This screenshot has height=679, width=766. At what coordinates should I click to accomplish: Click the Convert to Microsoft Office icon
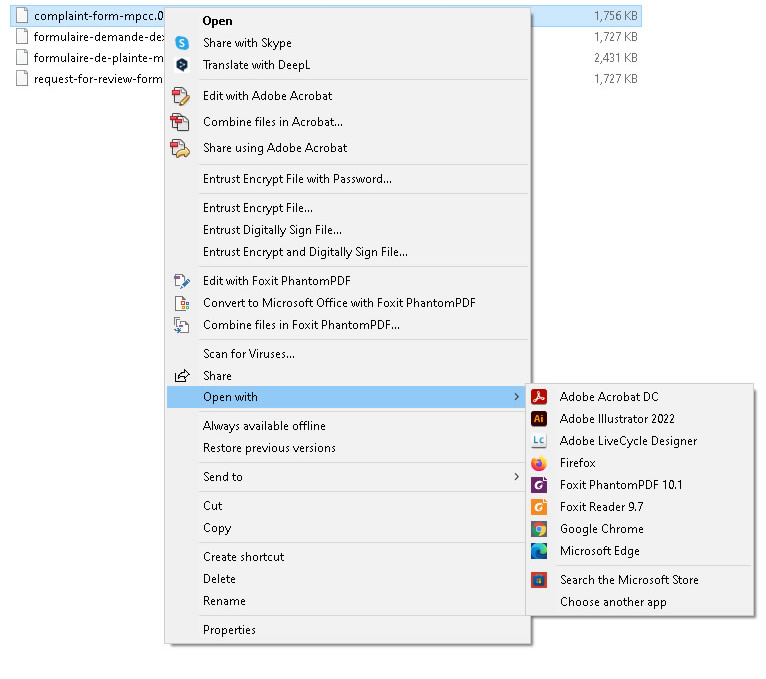182,303
